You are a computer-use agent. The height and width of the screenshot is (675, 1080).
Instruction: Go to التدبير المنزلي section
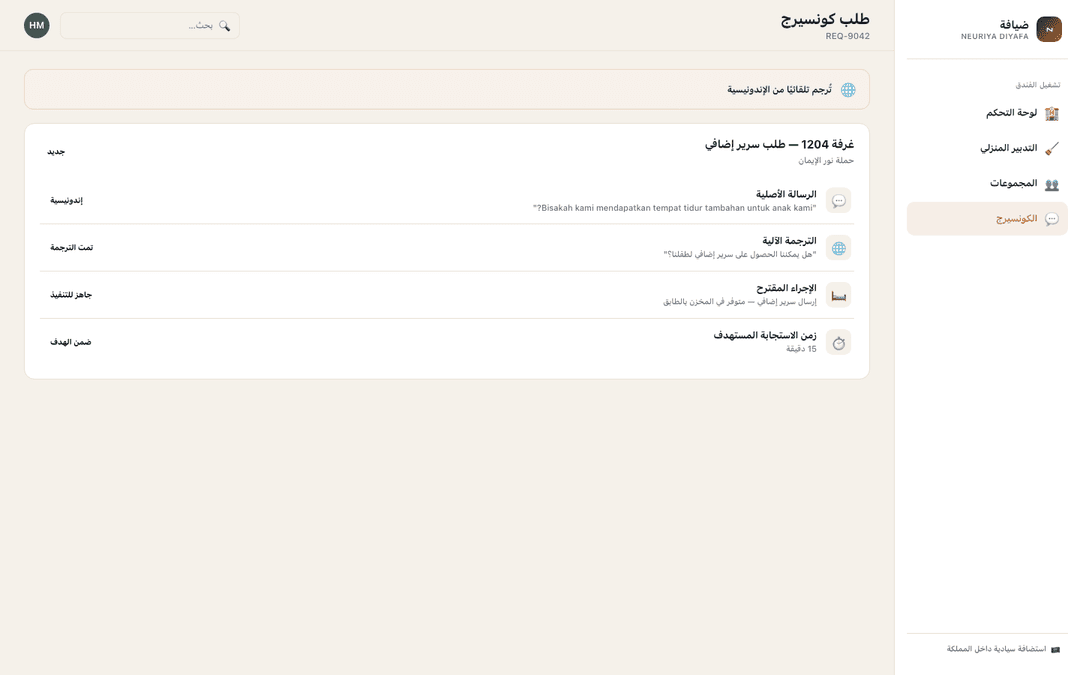pos(987,148)
